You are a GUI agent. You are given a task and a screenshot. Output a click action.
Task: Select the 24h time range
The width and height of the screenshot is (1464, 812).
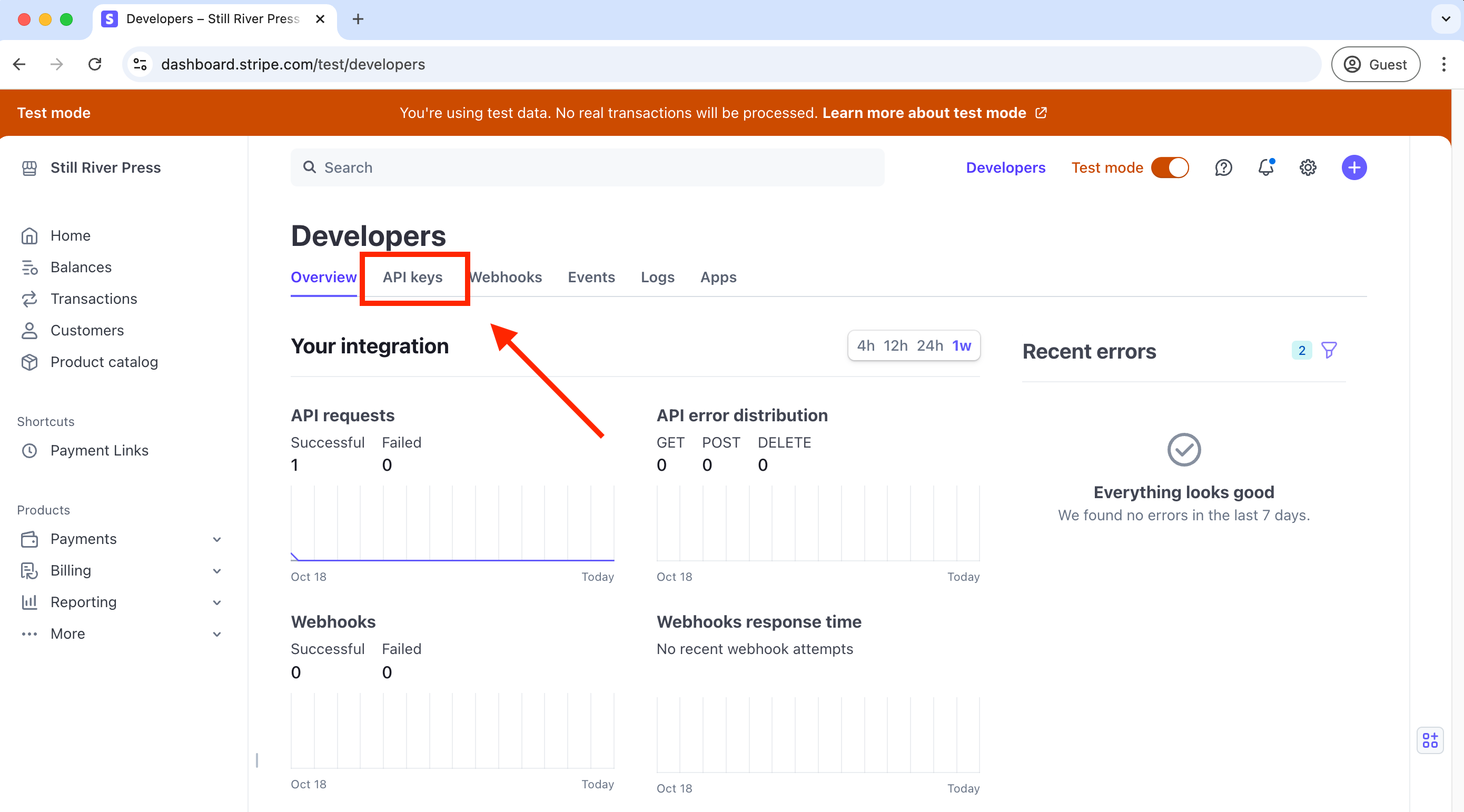pos(930,345)
